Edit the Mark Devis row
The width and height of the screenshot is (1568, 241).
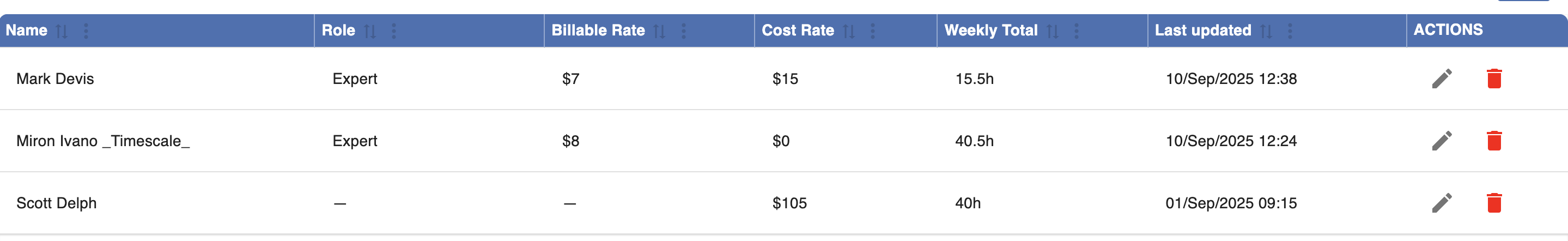click(x=1442, y=79)
